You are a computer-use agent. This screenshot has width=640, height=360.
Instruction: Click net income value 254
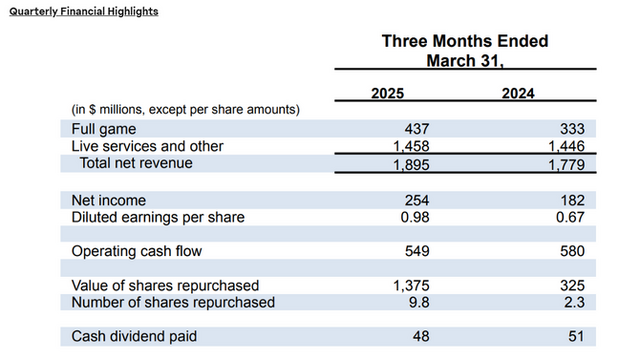417,200
